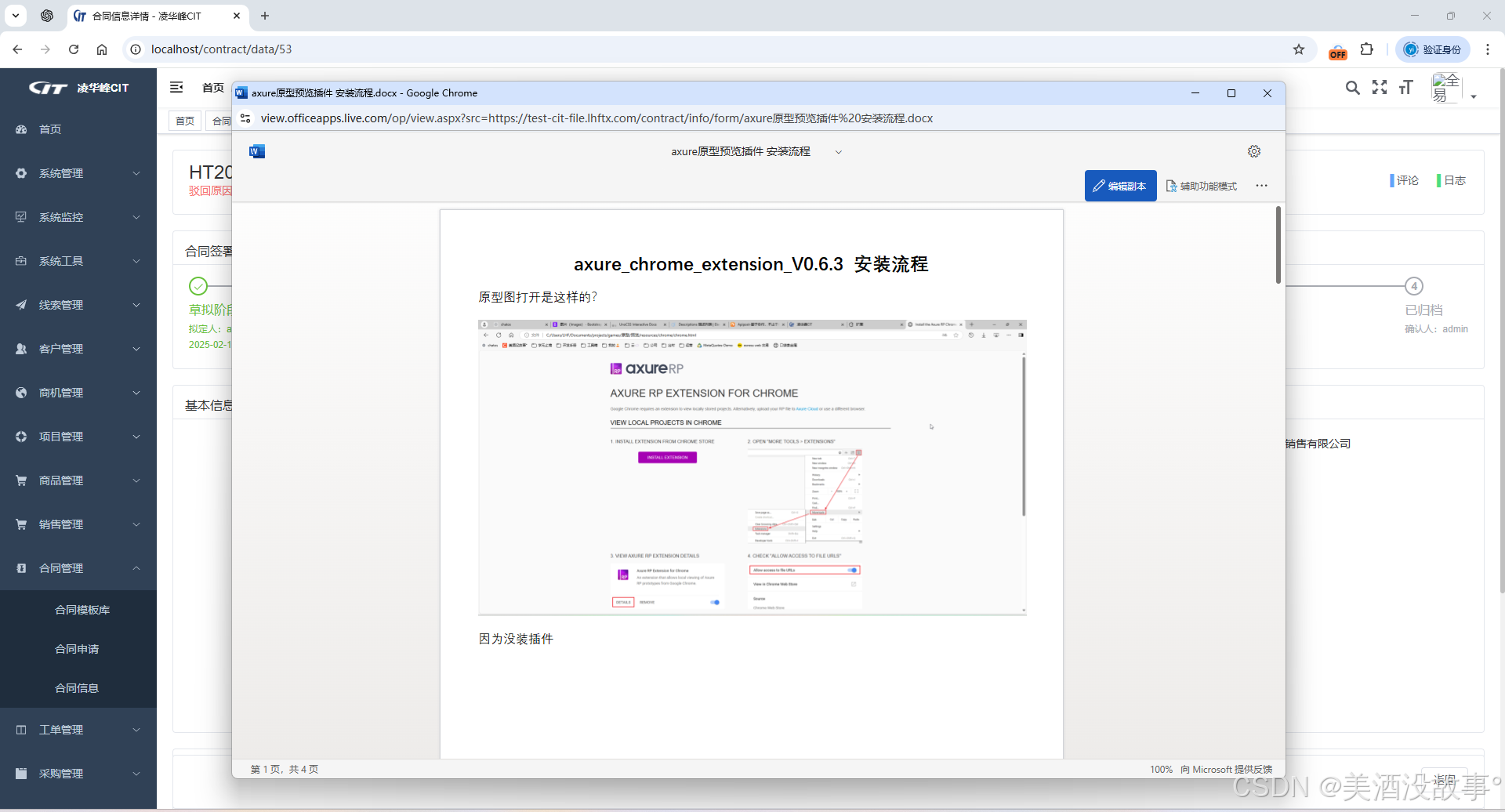This screenshot has width=1505, height=812.
Task: Select the 合同模板库 menu entry
Action: coord(84,609)
